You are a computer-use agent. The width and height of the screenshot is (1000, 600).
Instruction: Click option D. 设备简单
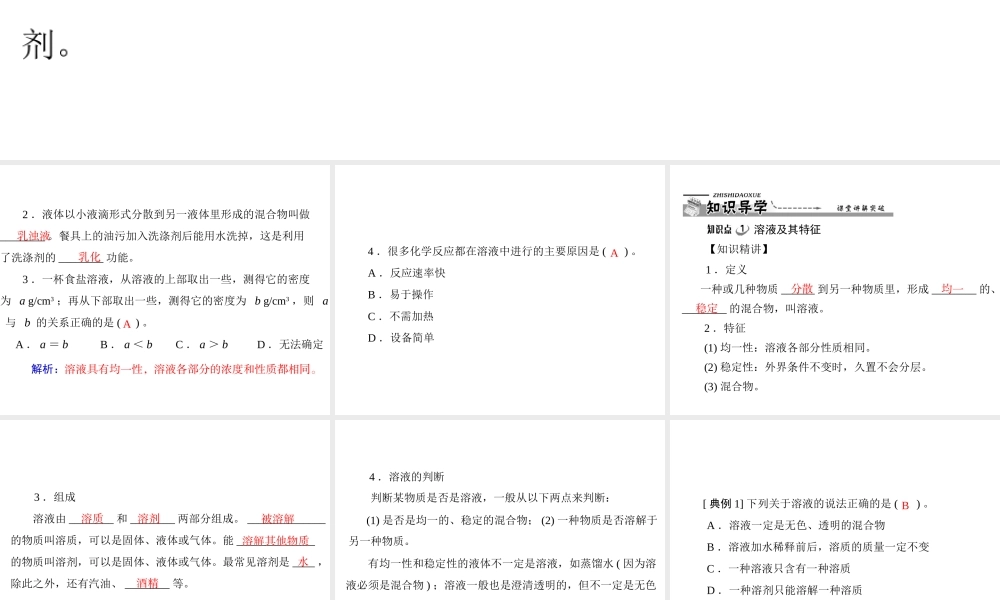[401, 338]
